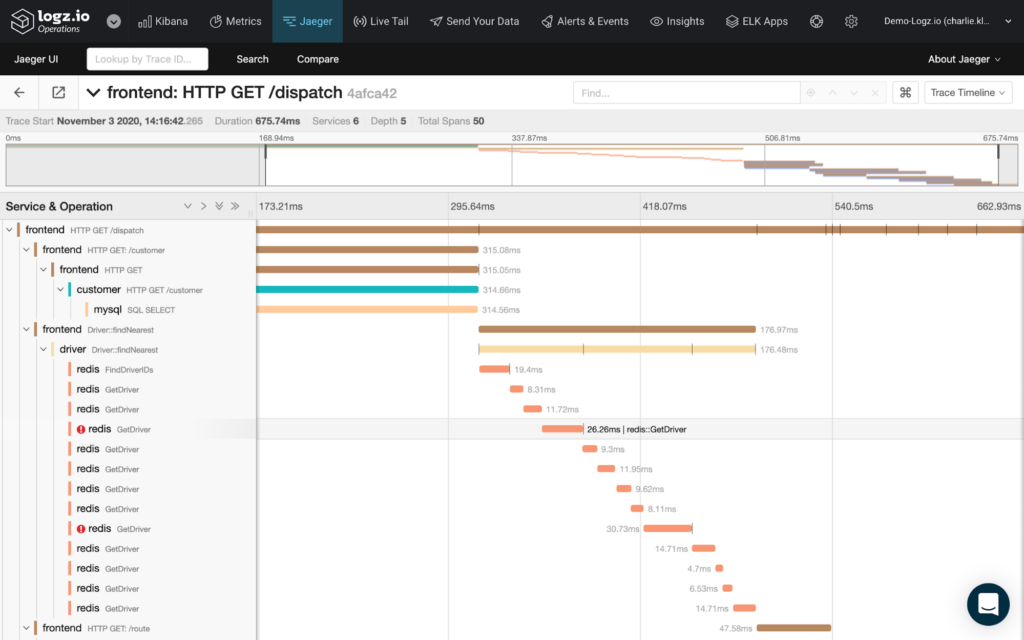Click the Lookup by Trace ID field
1024x640 pixels.
(x=147, y=59)
